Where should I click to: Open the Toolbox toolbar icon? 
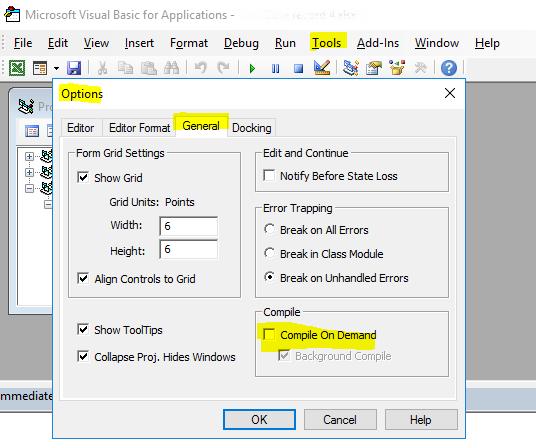coord(420,68)
